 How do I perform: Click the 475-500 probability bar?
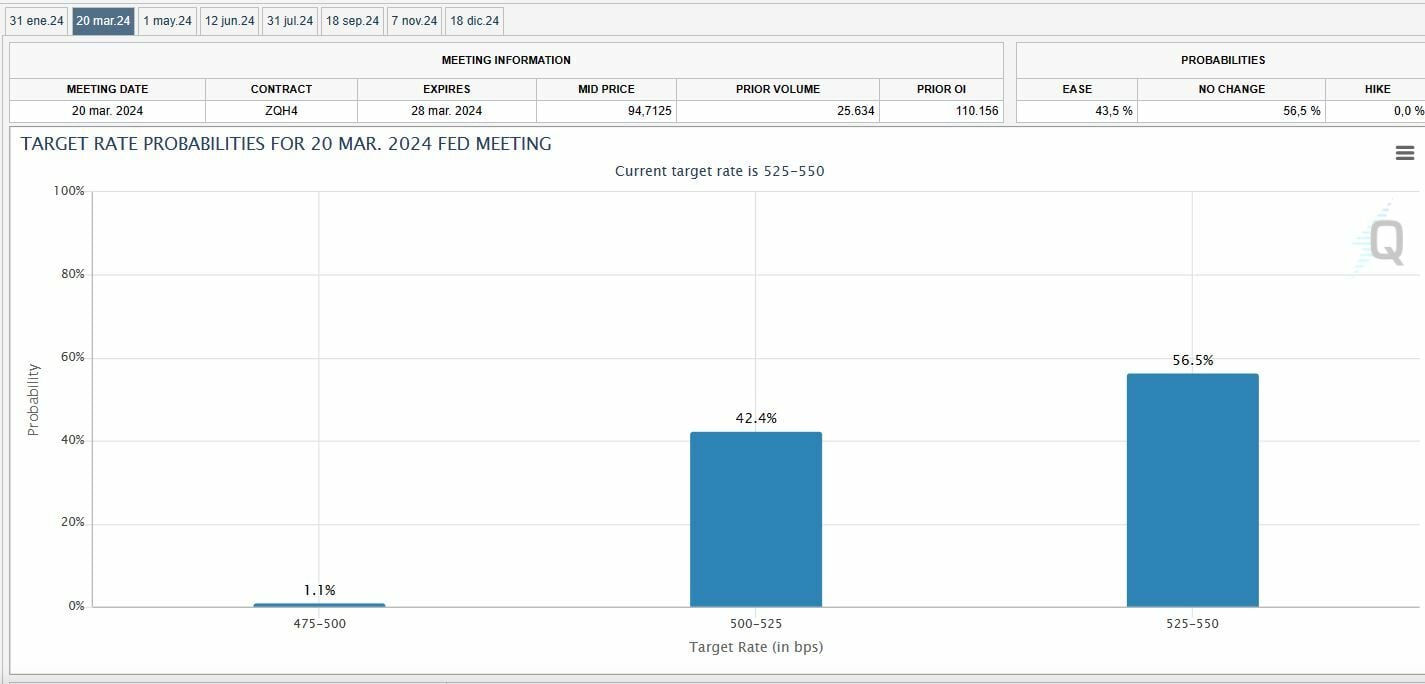pyautogui.click(x=319, y=604)
